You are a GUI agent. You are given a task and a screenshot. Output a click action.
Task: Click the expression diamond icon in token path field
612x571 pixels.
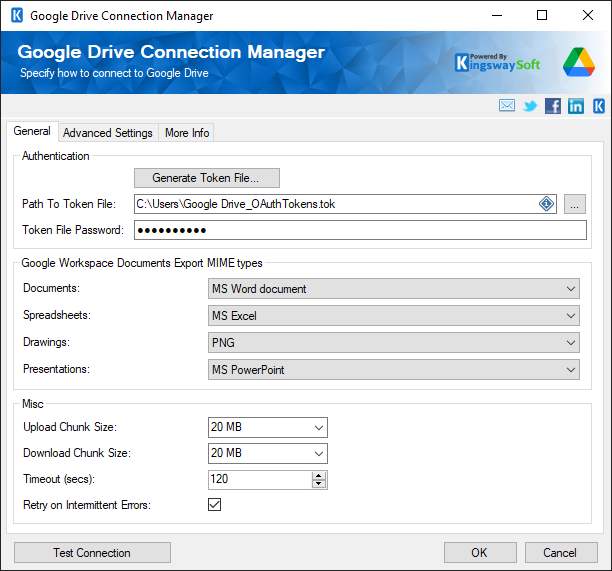click(546, 204)
